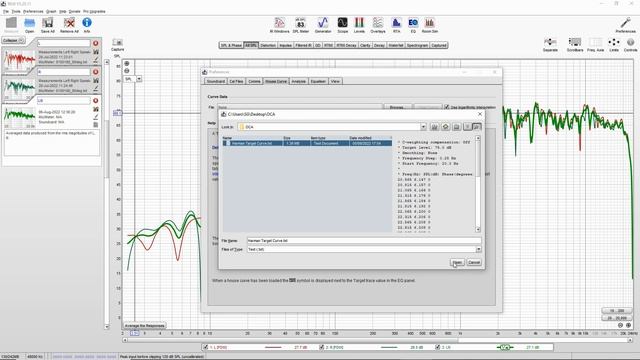640x360 pixels.
Task: Open the Levels tool
Action: [359, 24]
